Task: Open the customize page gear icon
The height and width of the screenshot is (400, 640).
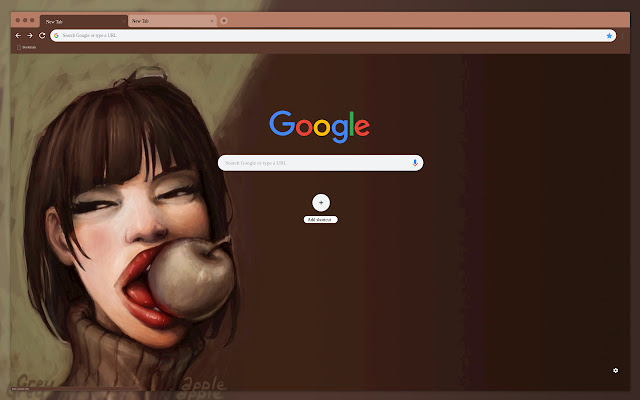Action: (616, 370)
